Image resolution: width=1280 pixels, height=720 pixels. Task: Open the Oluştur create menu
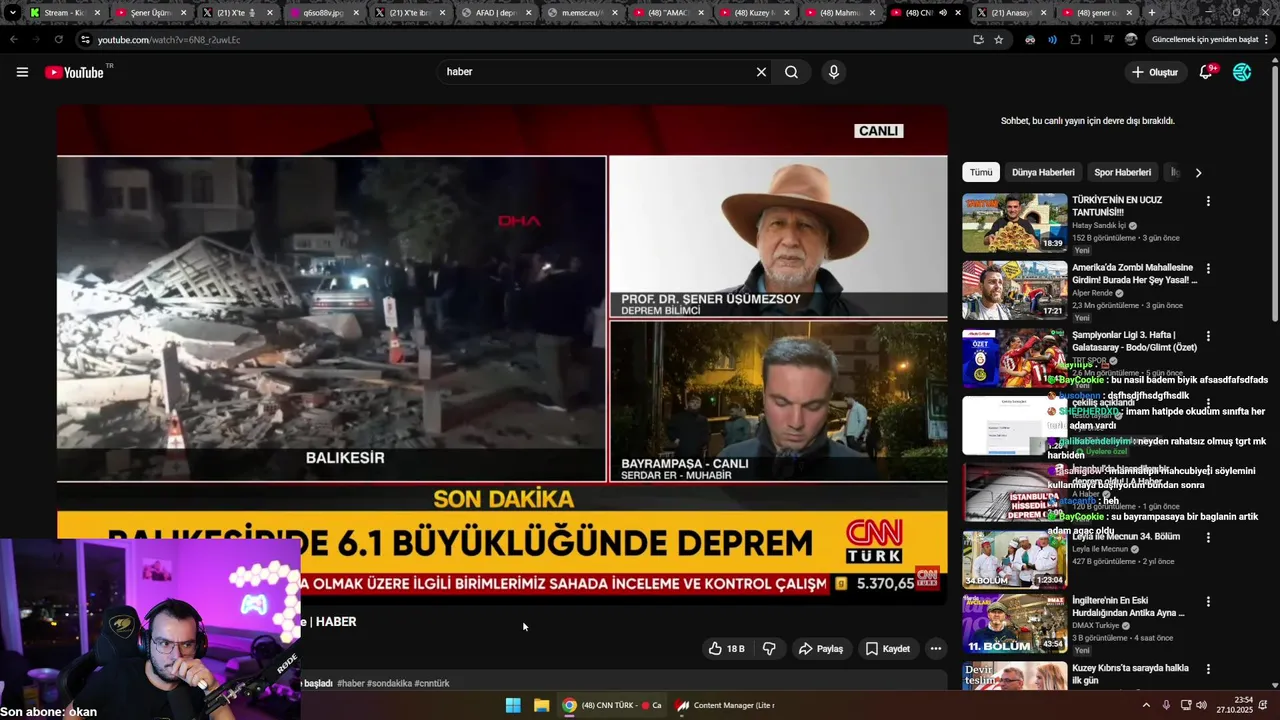coord(1154,72)
